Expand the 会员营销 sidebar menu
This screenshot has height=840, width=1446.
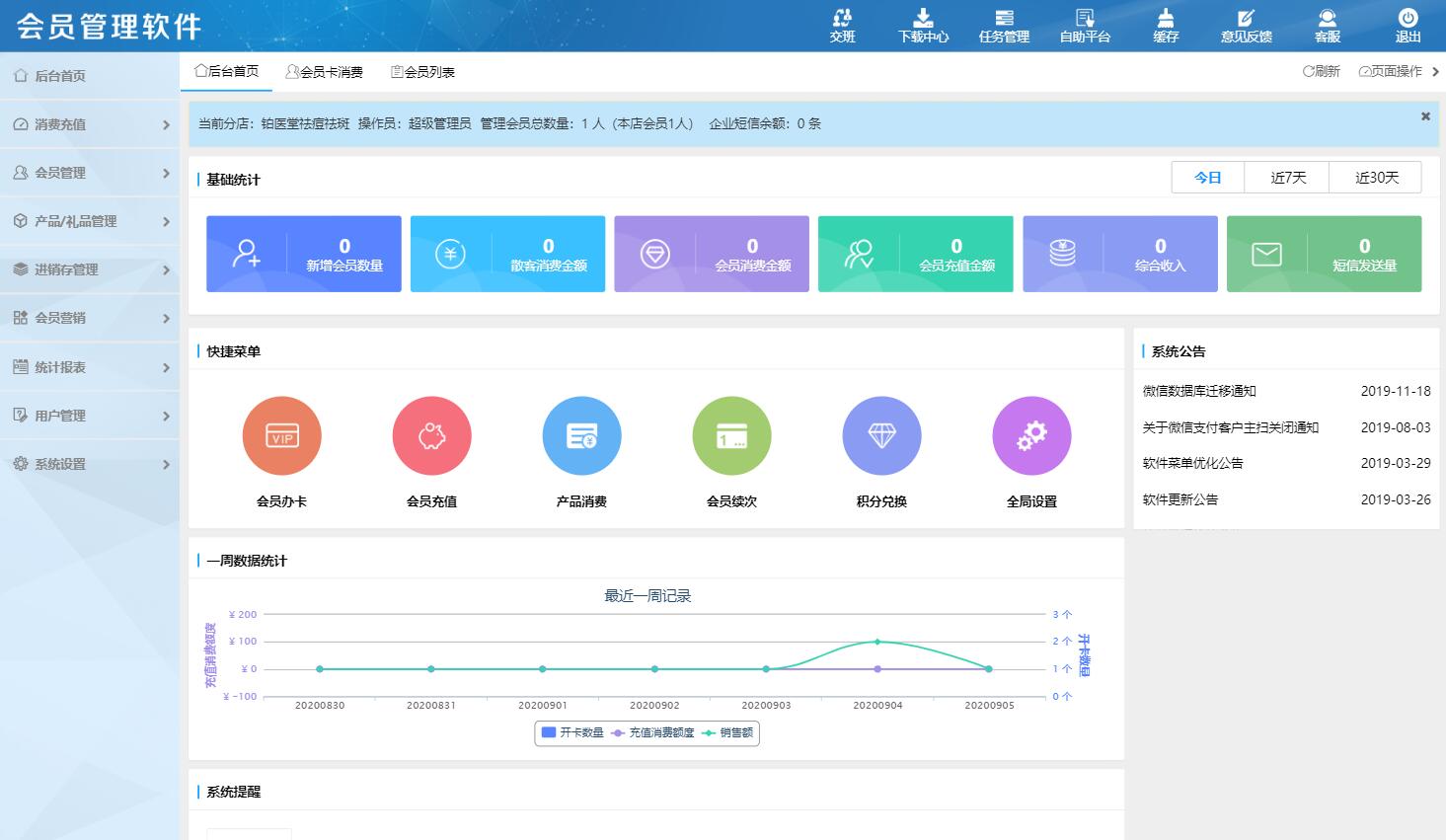click(90, 318)
